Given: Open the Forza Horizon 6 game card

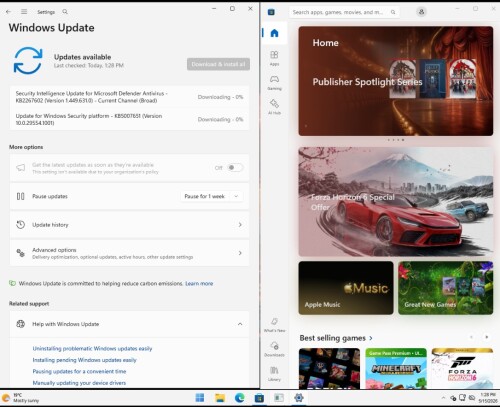Looking at the screenshot, I should click(x=462, y=368).
